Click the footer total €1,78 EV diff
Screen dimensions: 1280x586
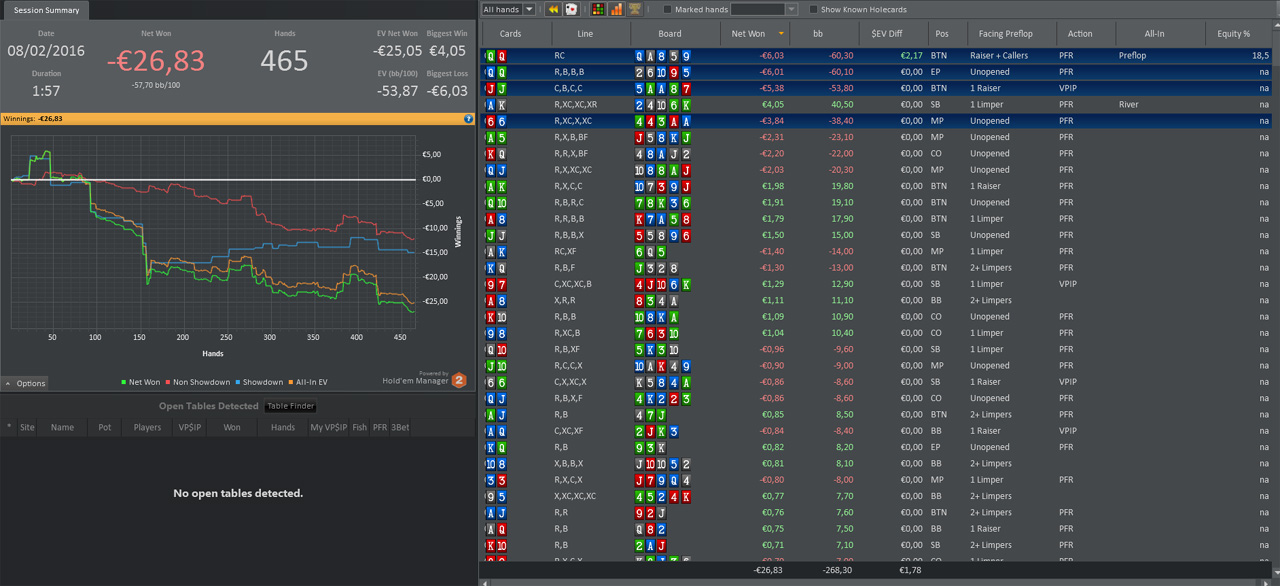(x=911, y=570)
